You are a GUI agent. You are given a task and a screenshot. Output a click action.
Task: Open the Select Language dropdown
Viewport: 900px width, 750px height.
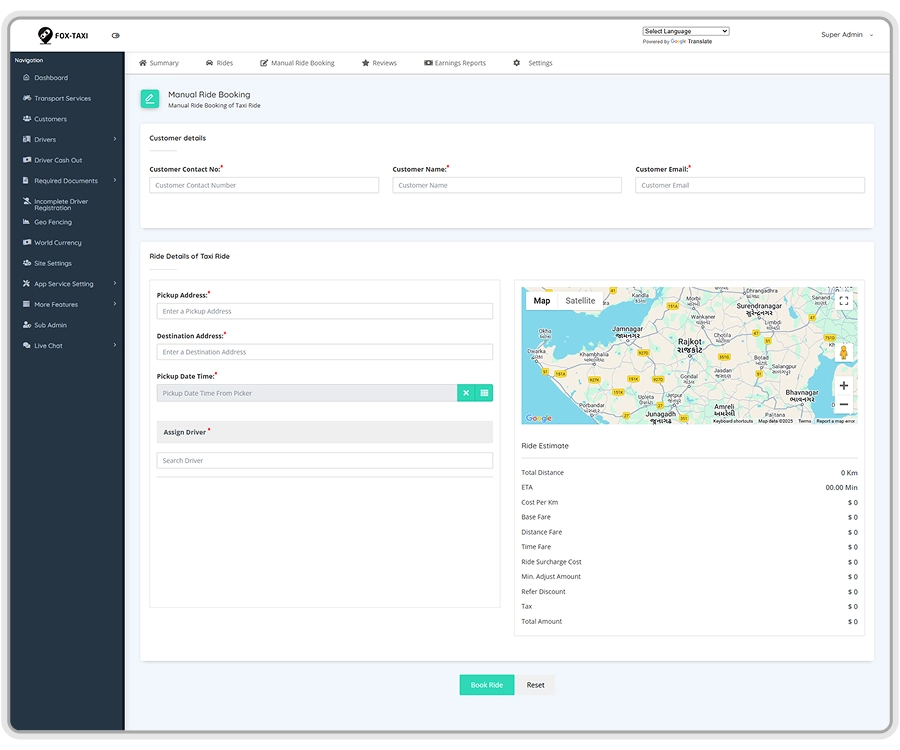(x=686, y=31)
